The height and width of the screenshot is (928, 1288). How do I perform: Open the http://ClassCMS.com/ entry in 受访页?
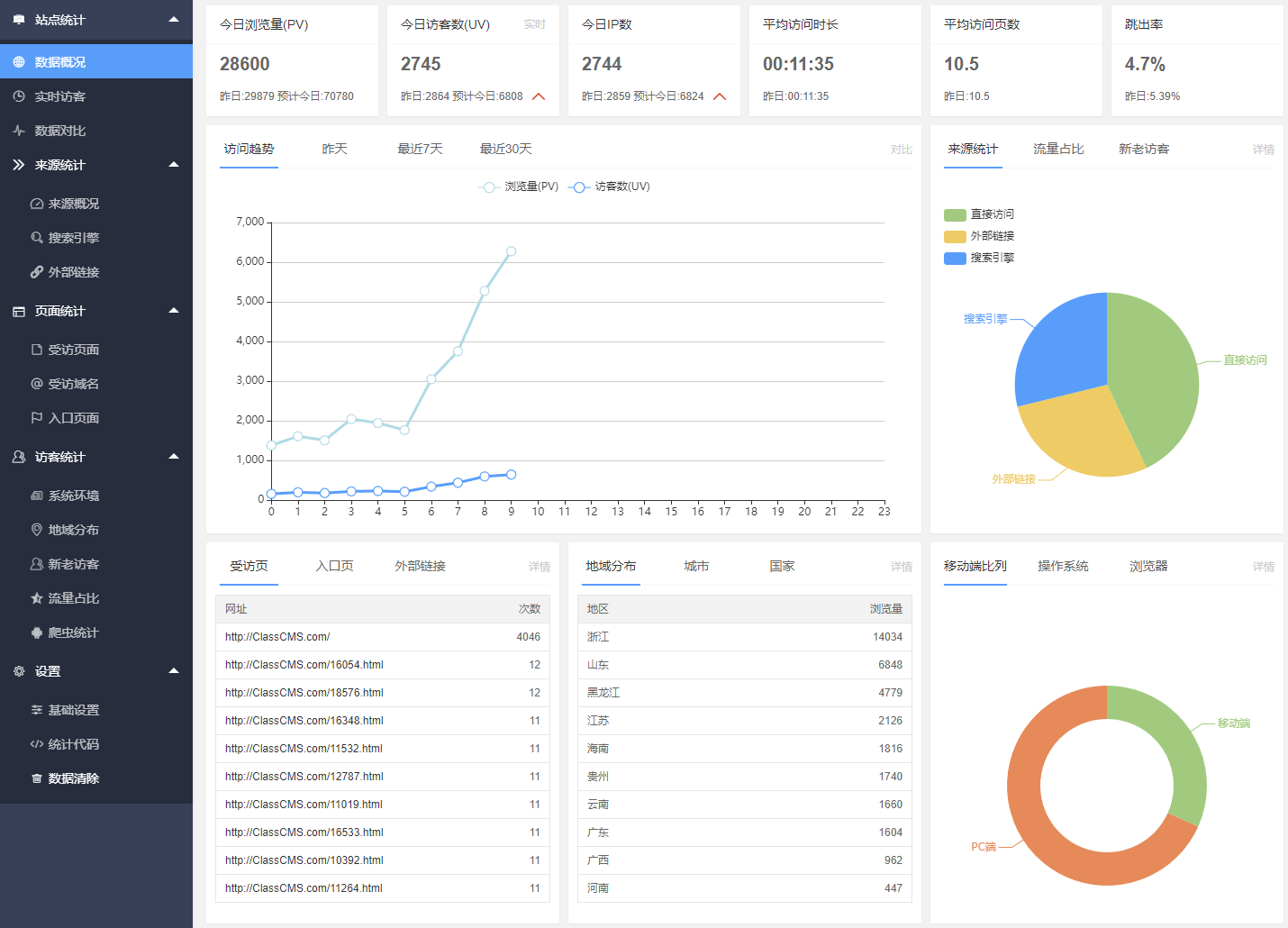(x=277, y=636)
